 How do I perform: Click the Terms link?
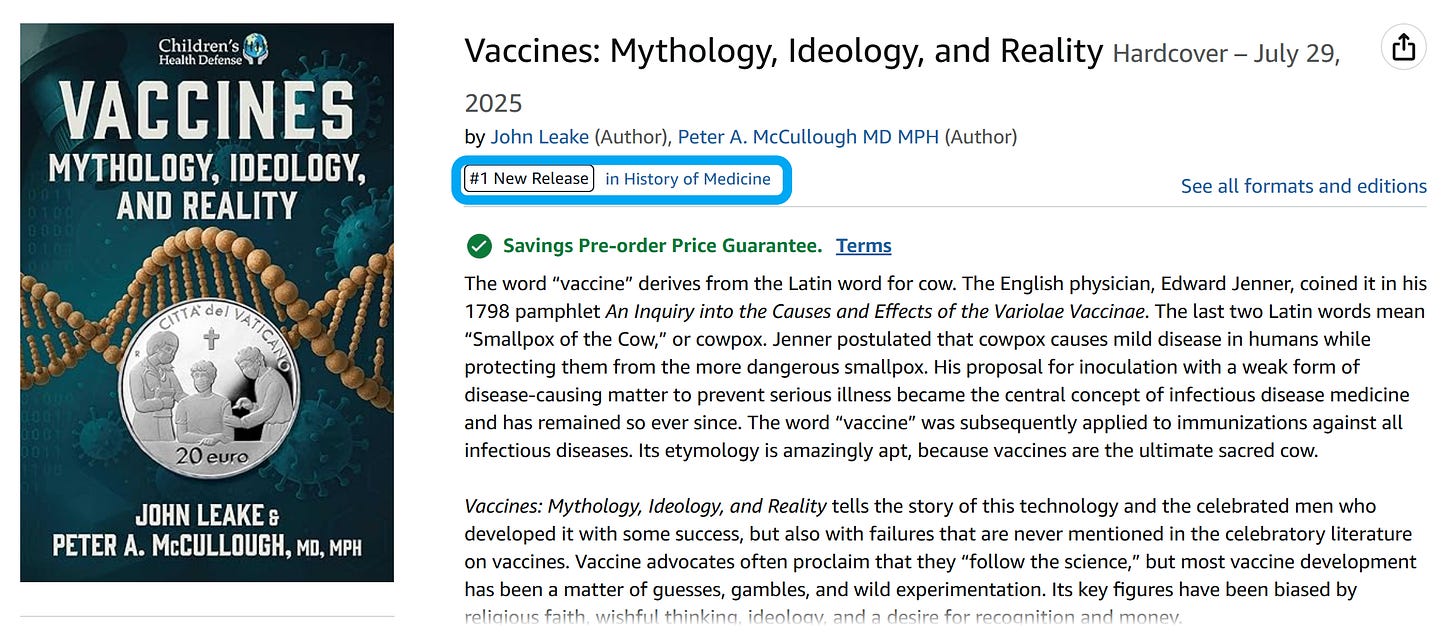(x=863, y=246)
